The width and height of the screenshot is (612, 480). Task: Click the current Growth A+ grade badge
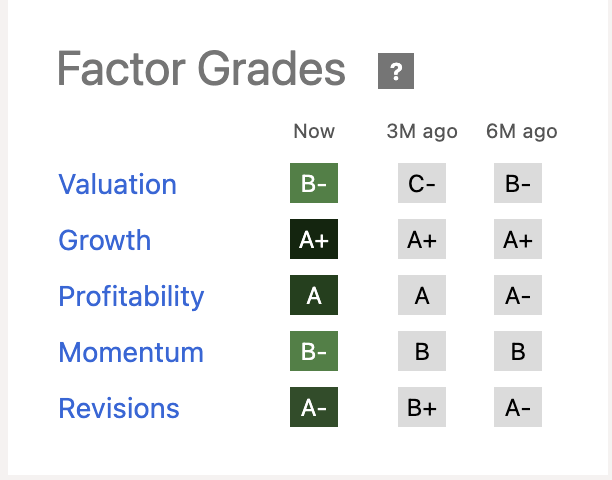click(x=314, y=240)
